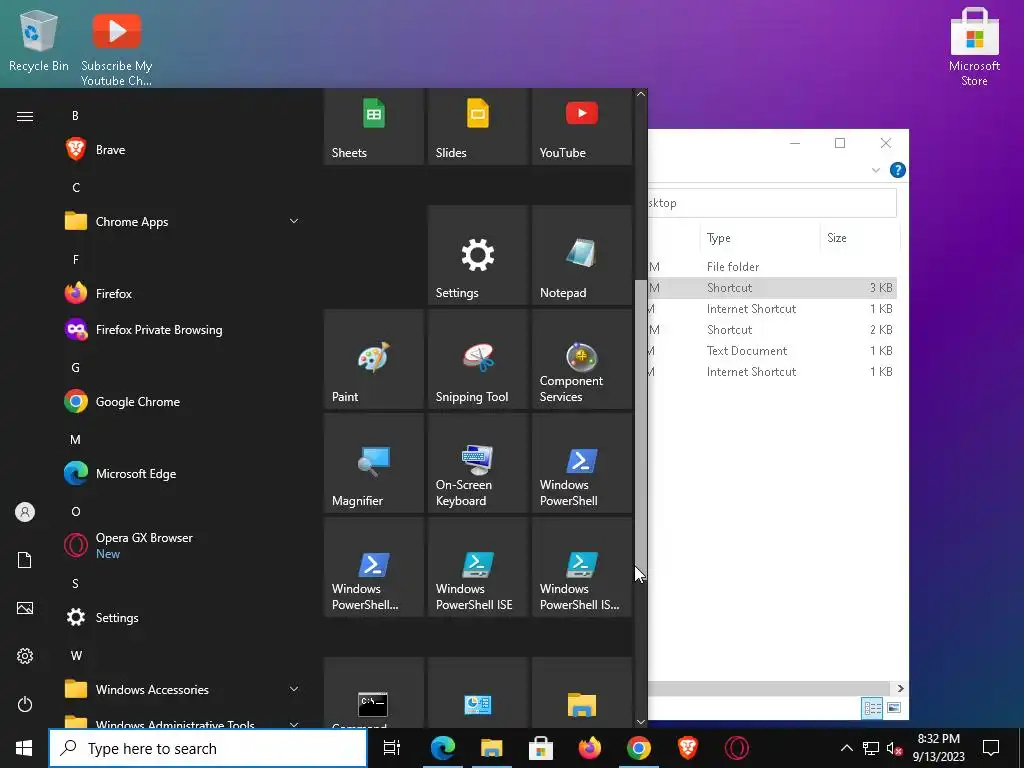Viewport: 1024px width, 768px height.
Task: Open the user account icon in Start sidebar
Action: 25,512
